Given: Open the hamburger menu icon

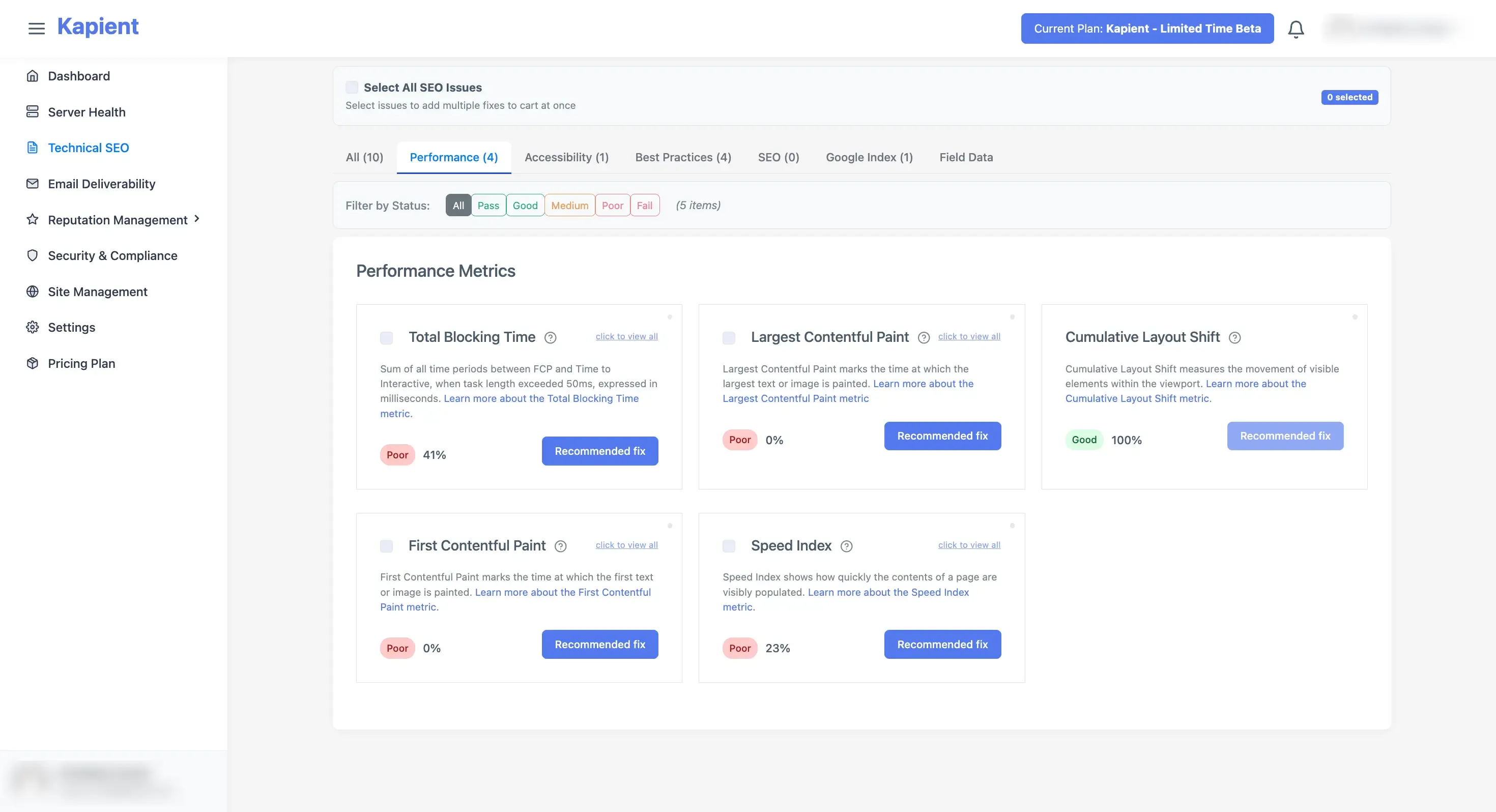Looking at the screenshot, I should coord(37,28).
